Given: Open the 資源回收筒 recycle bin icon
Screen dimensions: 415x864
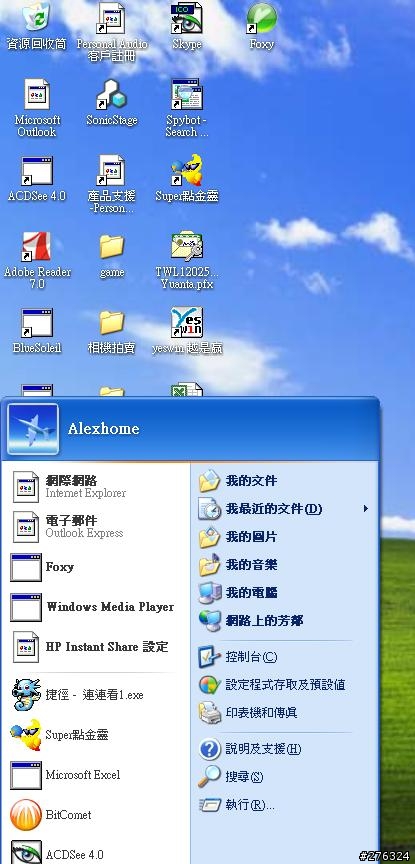Looking at the screenshot, I should pos(36,26).
